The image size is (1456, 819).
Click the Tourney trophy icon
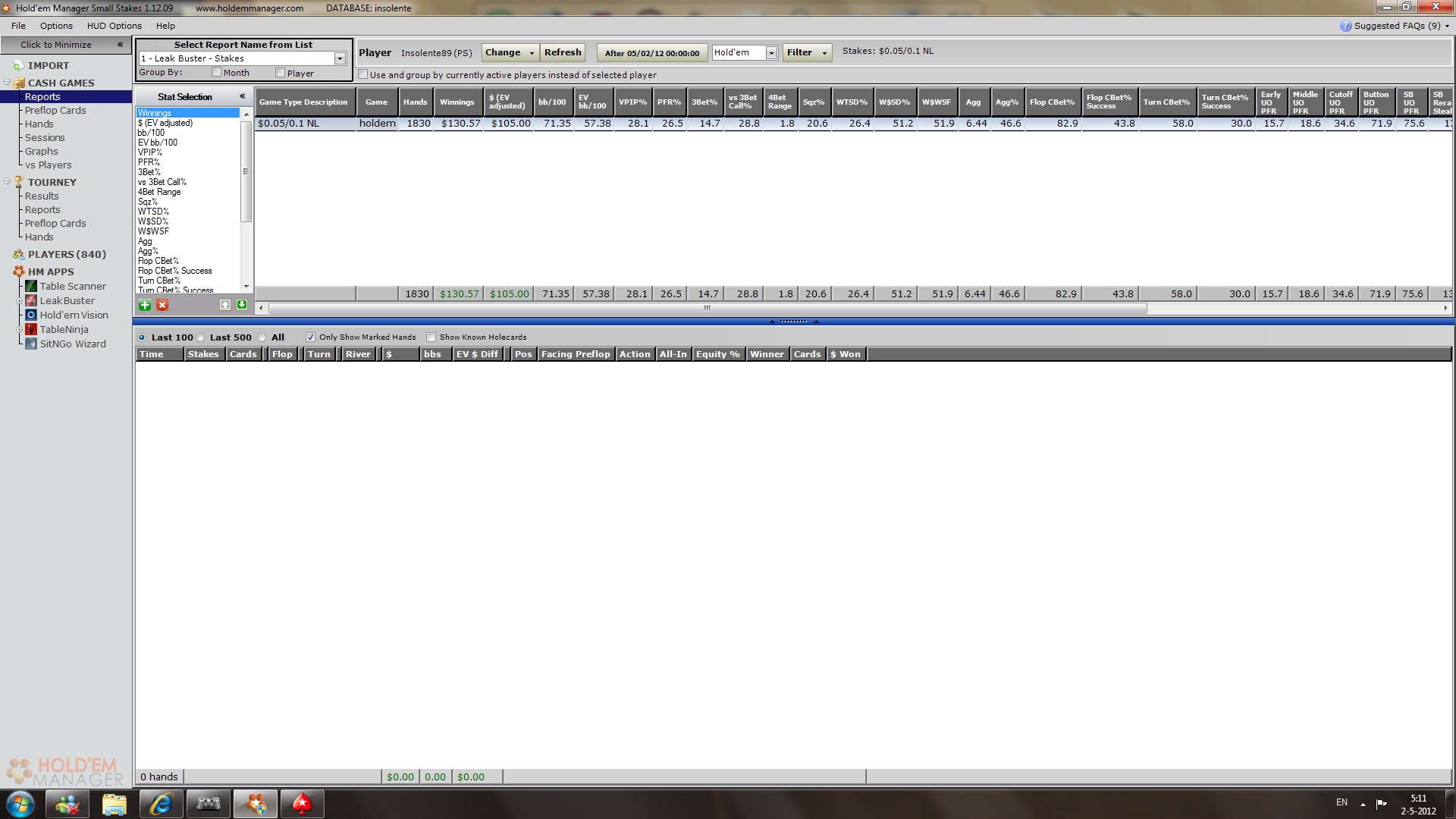(x=19, y=182)
